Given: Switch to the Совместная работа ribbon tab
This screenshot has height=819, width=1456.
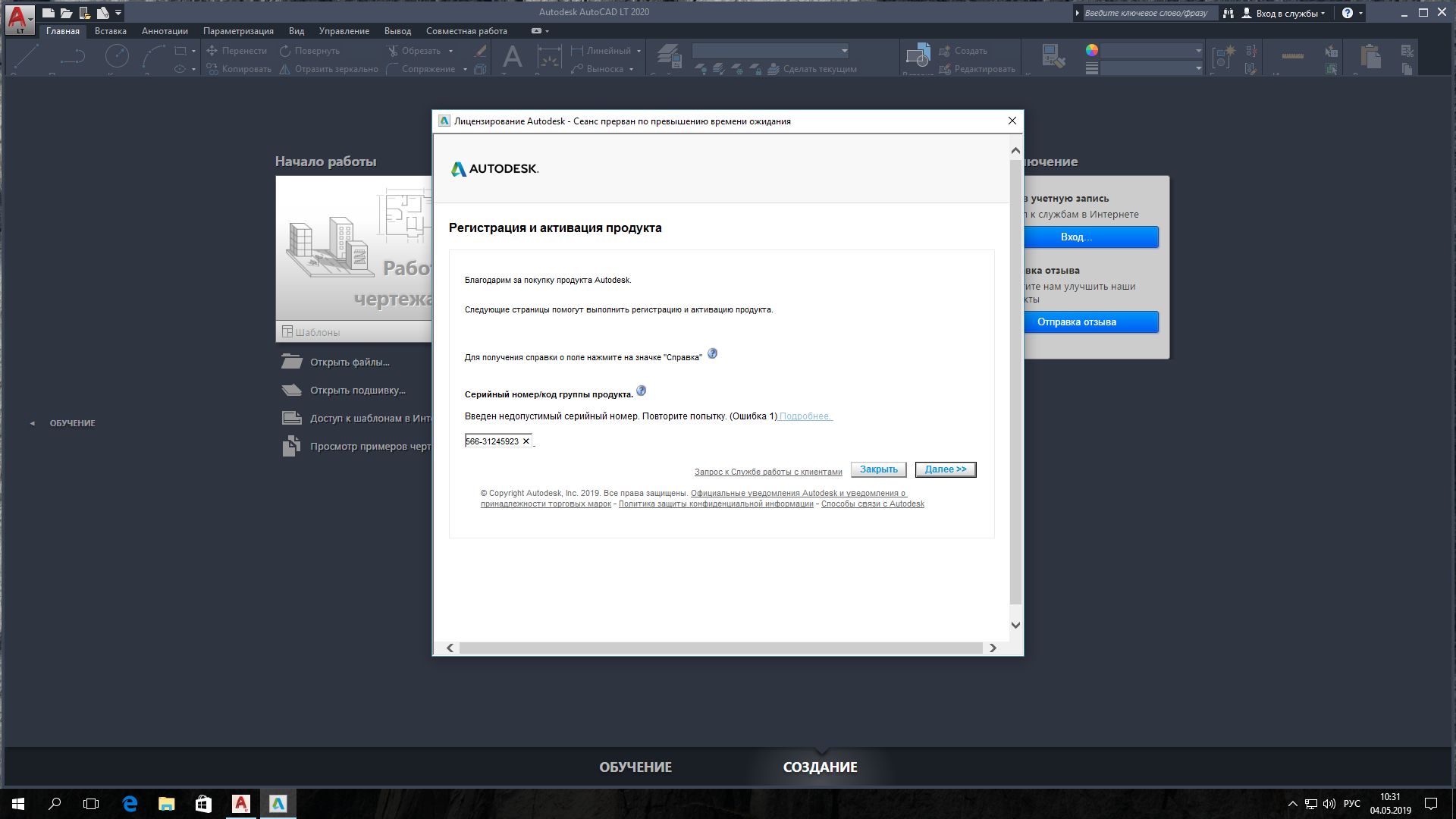Looking at the screenshot, I should click(x=466, y=31).
